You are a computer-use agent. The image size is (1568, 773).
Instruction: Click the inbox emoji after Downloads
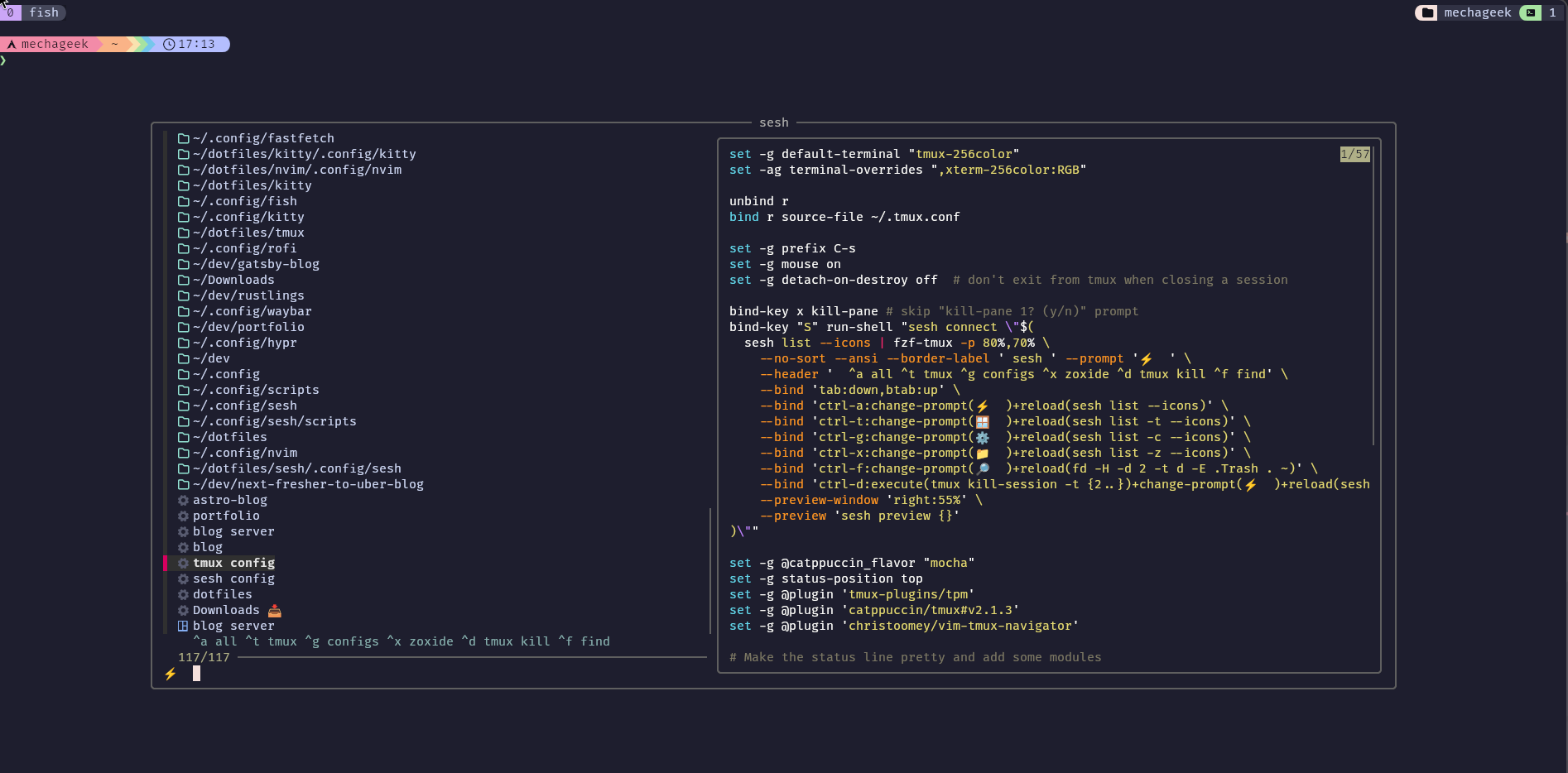coord(275,611)
